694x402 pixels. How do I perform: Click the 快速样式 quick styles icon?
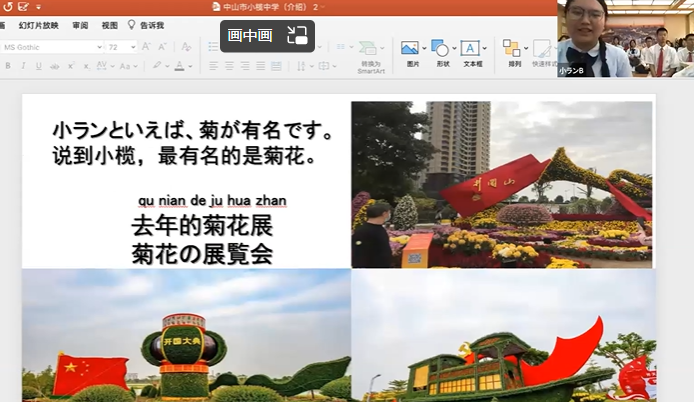point(542,48)
